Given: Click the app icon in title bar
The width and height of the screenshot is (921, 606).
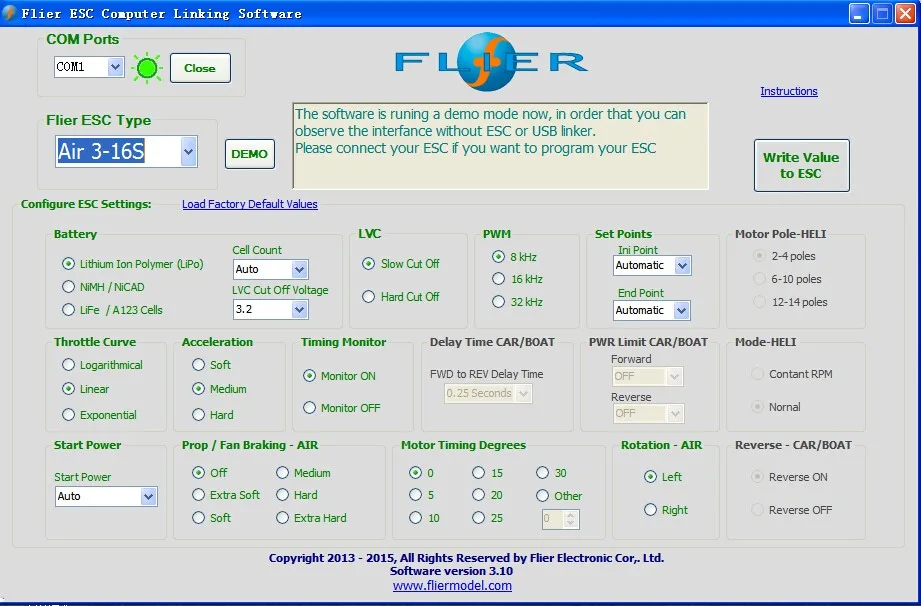Looking at the screenshot, I should click(11, 13).
